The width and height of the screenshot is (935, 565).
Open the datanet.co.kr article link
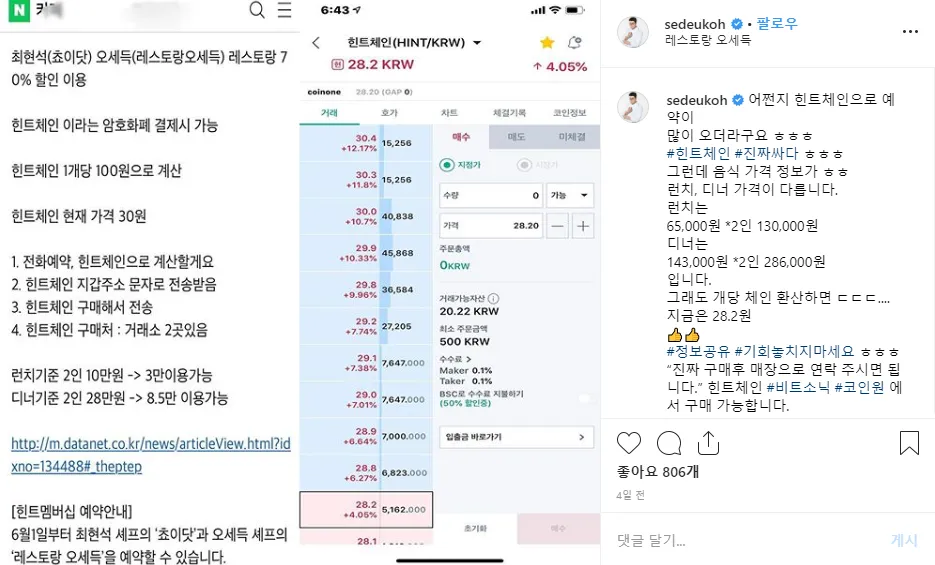coord(151,455)
